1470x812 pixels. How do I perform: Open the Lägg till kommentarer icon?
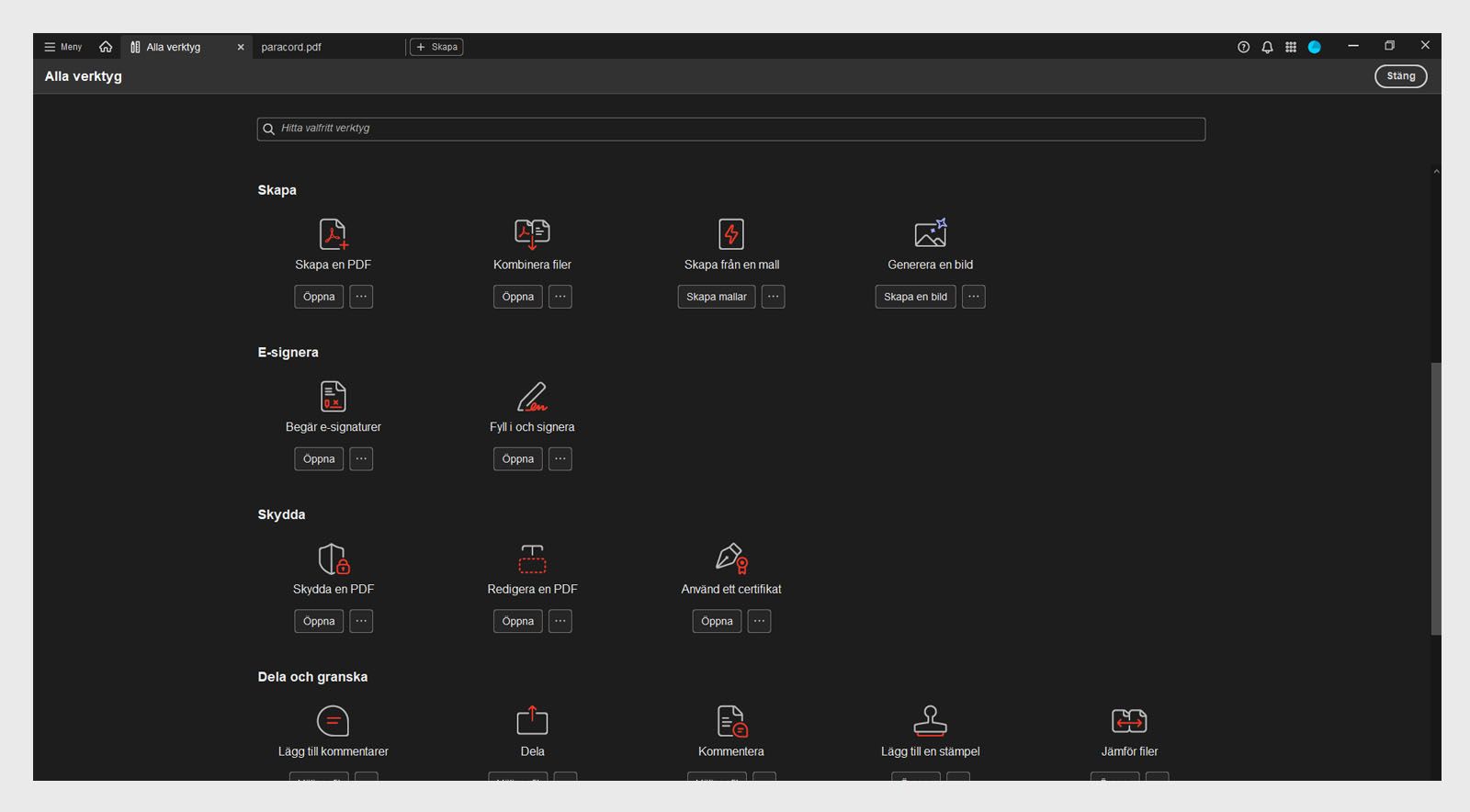coord(333,721)
